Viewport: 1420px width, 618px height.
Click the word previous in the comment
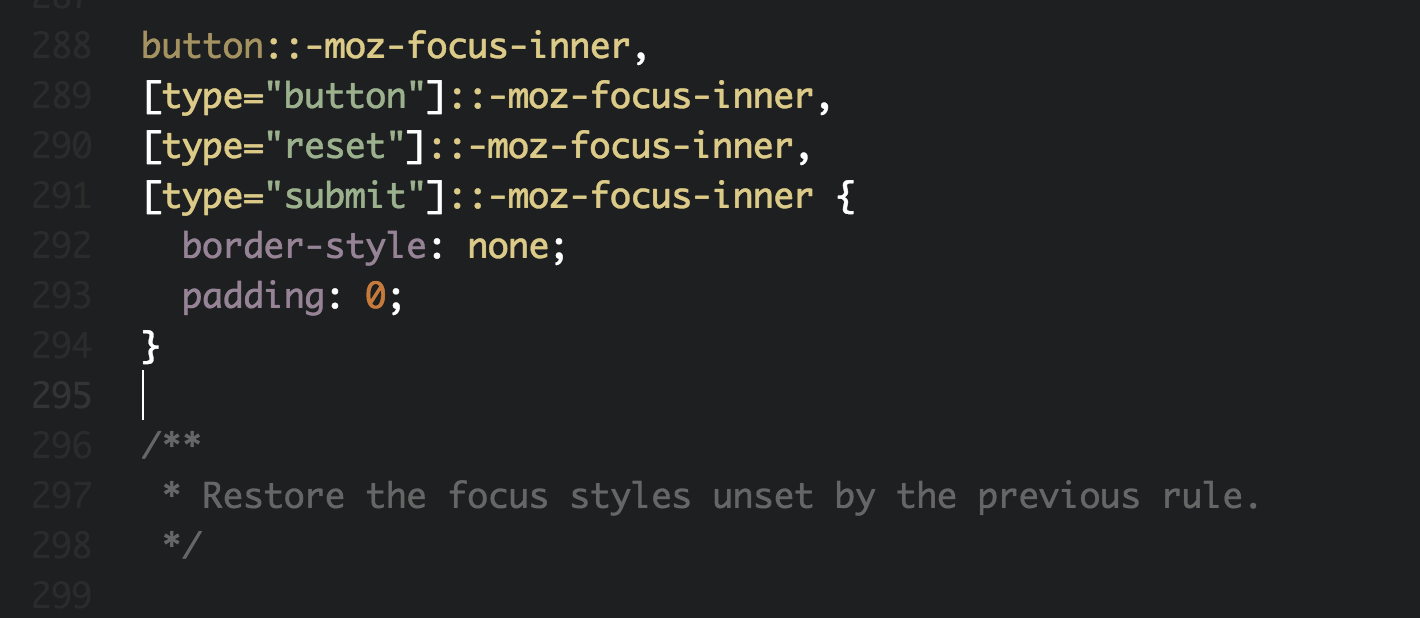click(1059, 496)
